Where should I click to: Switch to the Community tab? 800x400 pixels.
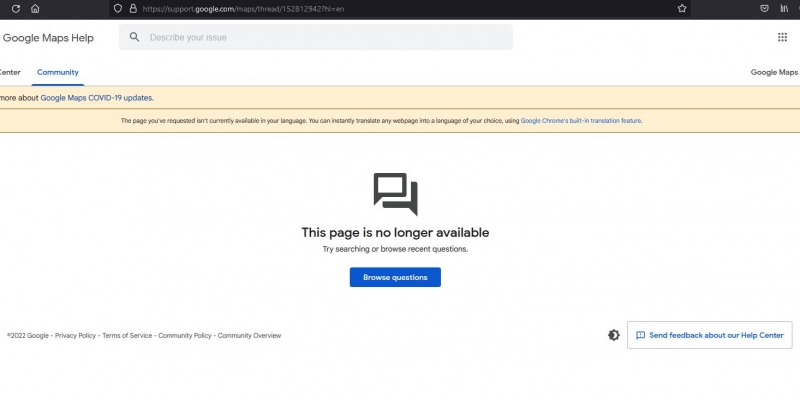[57, 72]
